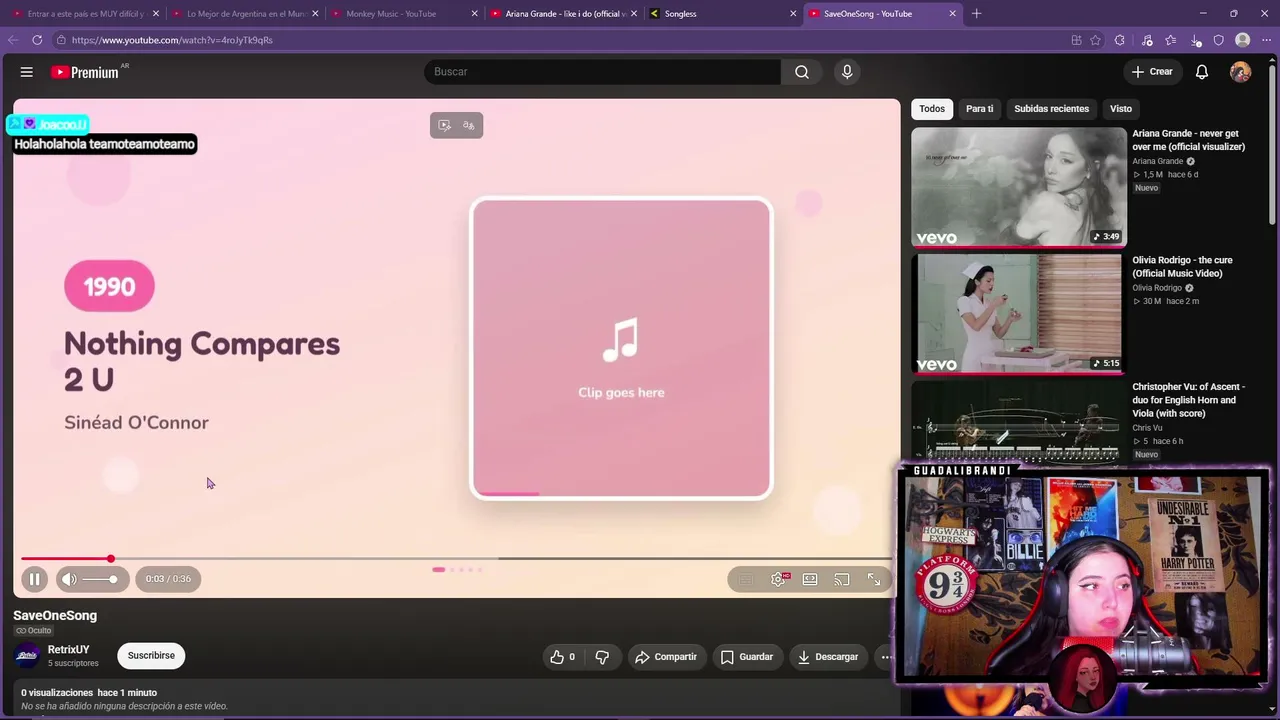The width and height of the screenshot is (1280, 720).
Task: Click the AI play icon on the video
Action: tap(444, 125)
